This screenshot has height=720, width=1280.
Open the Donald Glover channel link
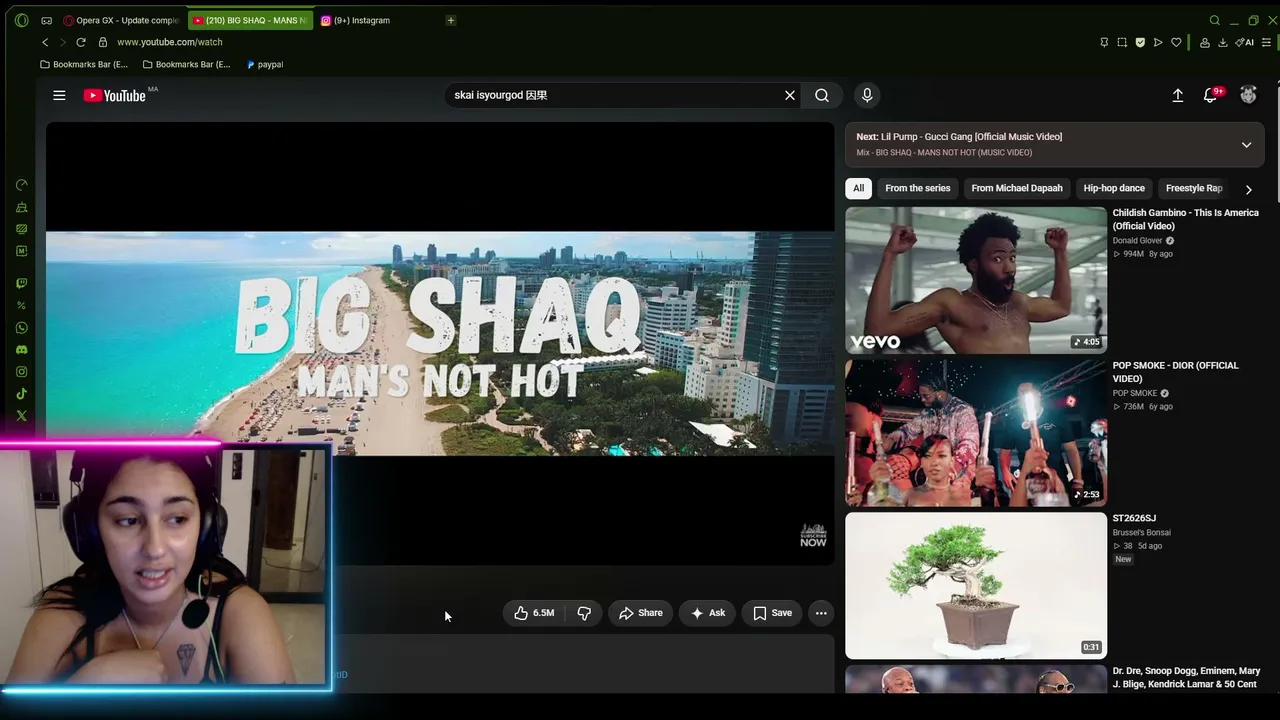click(x=1138, y=241)
